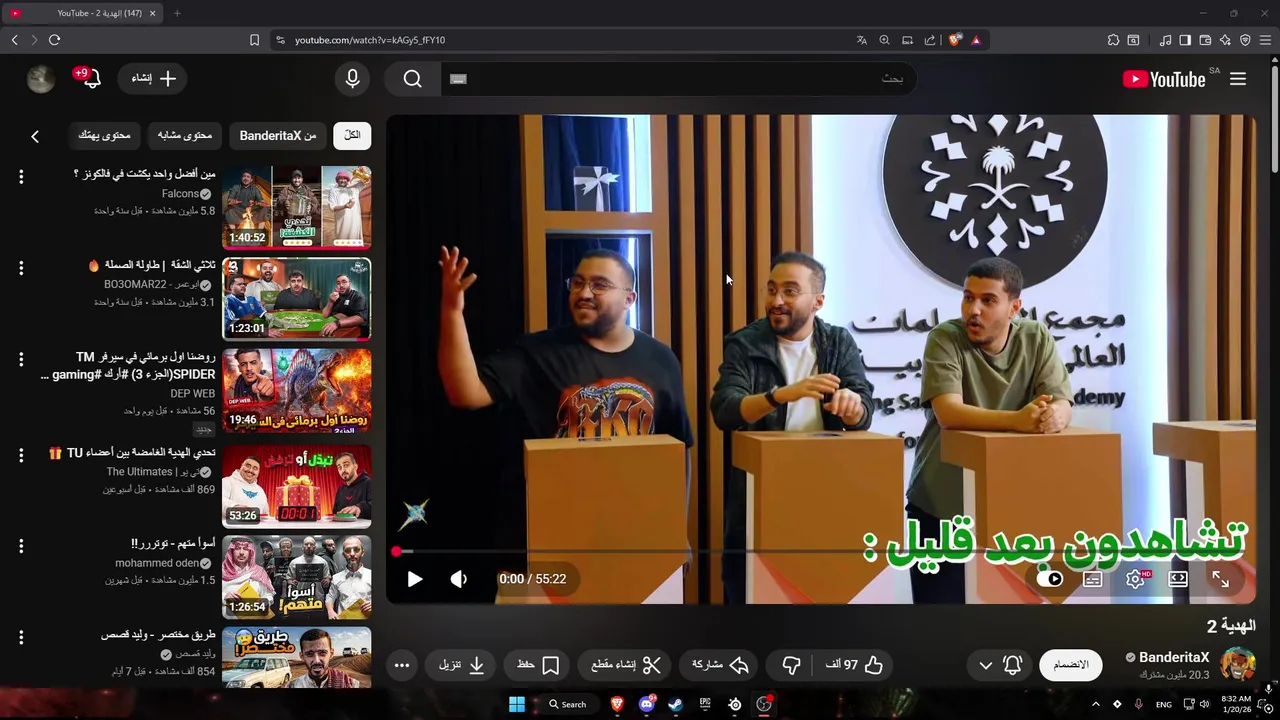Open options menu for the Falcons video

click(x=21, y=177)
